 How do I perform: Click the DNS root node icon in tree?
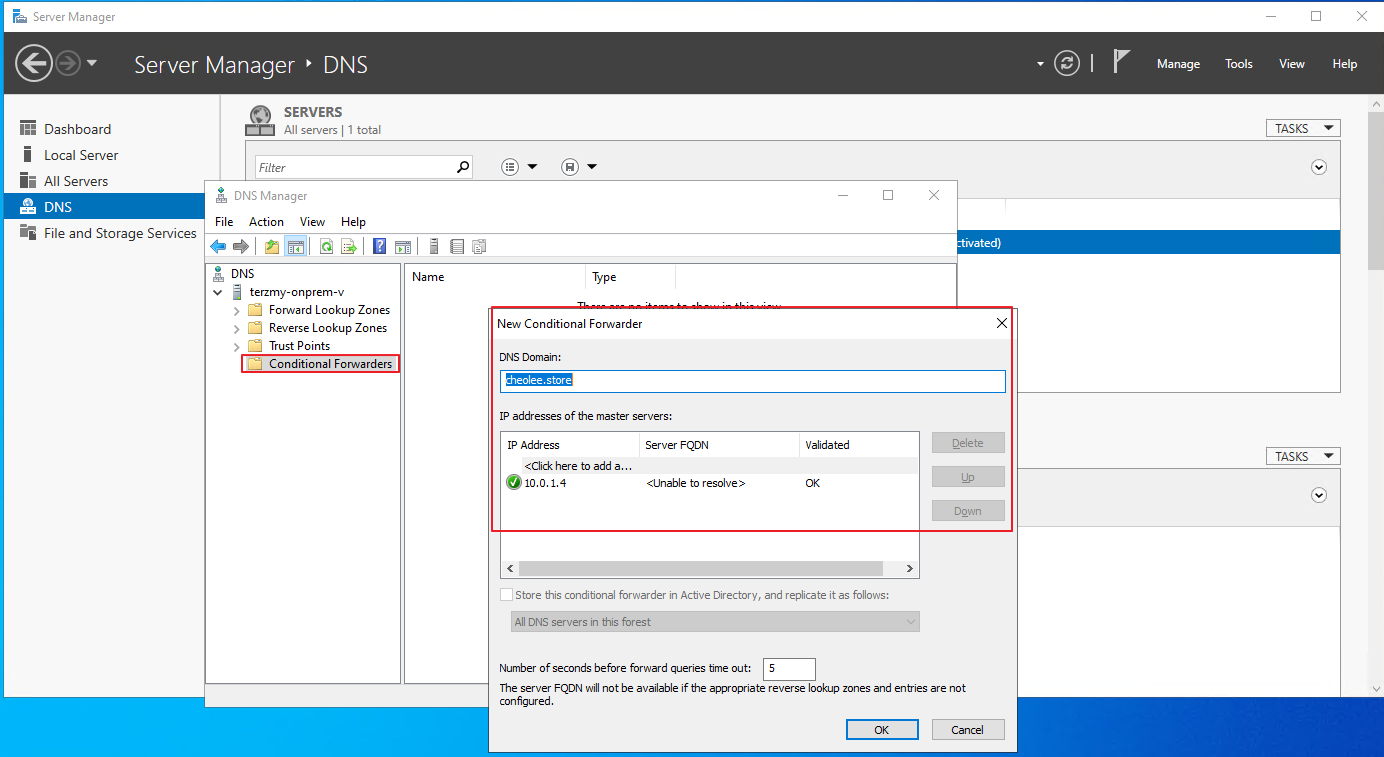click(x=220, y=273)
